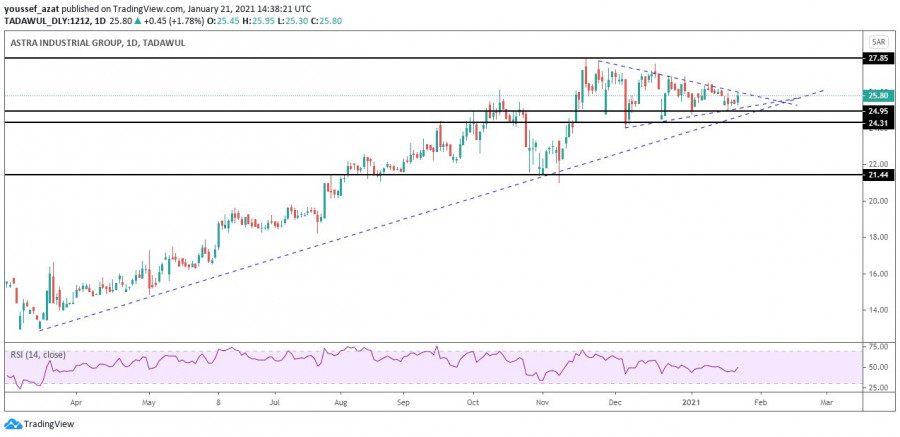900x437 pixels.
Task: Click the 16.00 value on price axis
Action: click(878, 274)
